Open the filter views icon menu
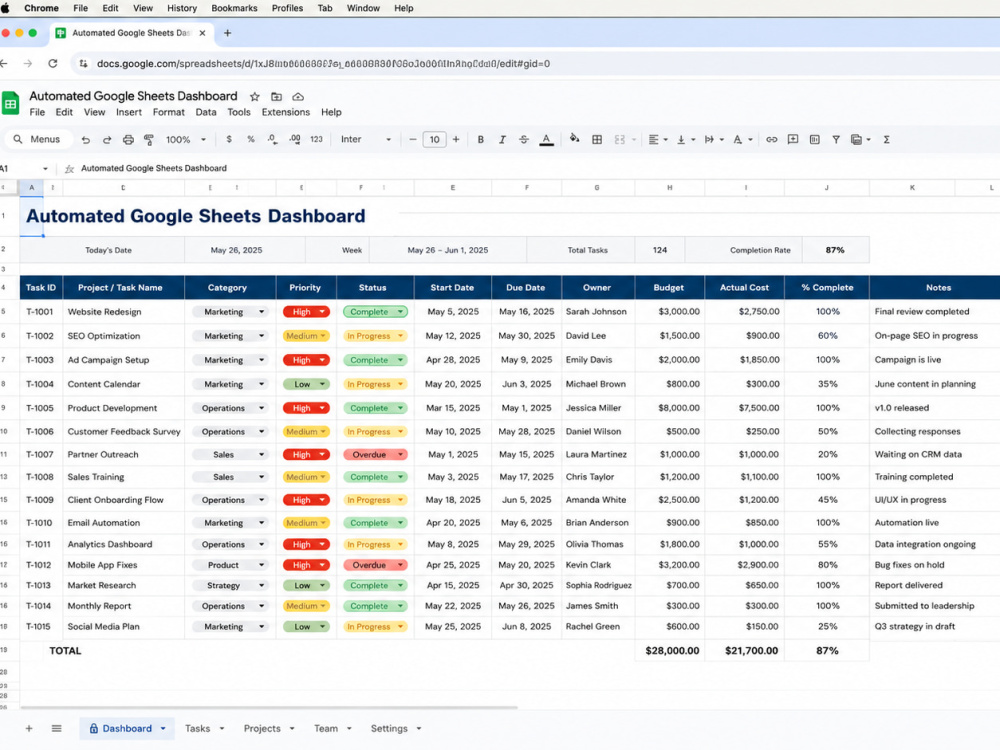Screen dimensions: 1000x750 [x=860, y=140]
